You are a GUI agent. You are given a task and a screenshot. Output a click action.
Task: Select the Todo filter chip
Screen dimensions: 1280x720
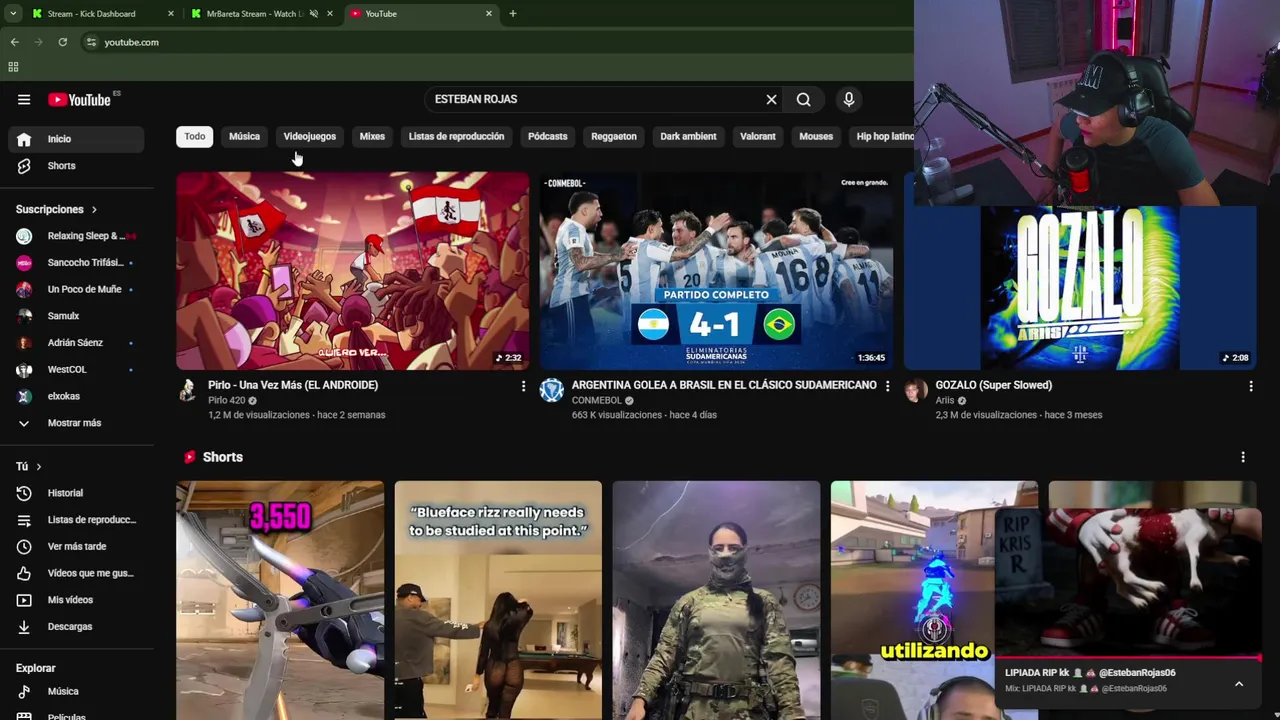(195, 136)
